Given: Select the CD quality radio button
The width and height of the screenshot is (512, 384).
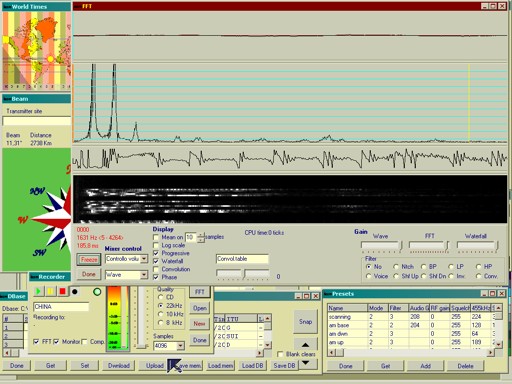Looking at the screenshot, I should (x=161, y=297).
